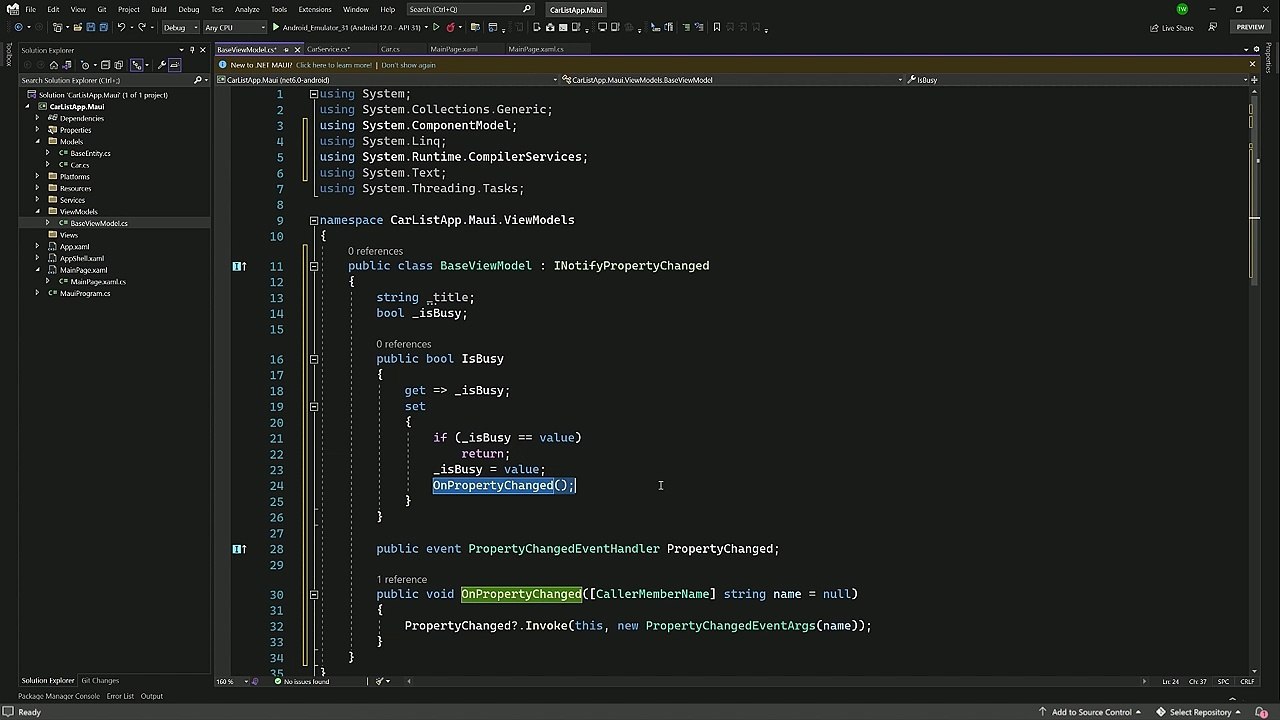Open Properties wrench in Solution Explorer toolbar
This screenshot has width=1280, height=720.
click(x=162, y=65)
